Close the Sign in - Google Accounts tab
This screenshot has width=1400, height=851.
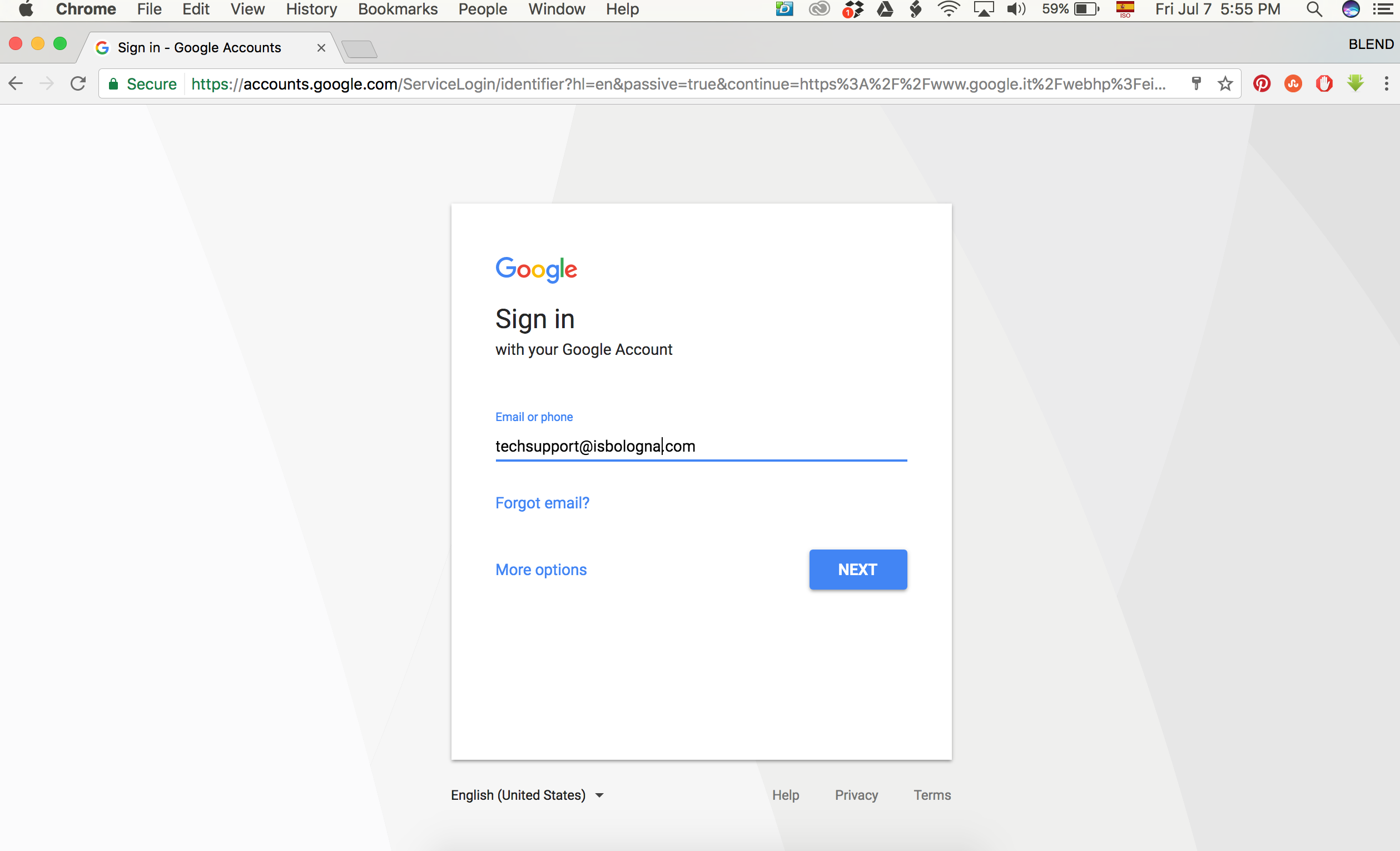321,48
